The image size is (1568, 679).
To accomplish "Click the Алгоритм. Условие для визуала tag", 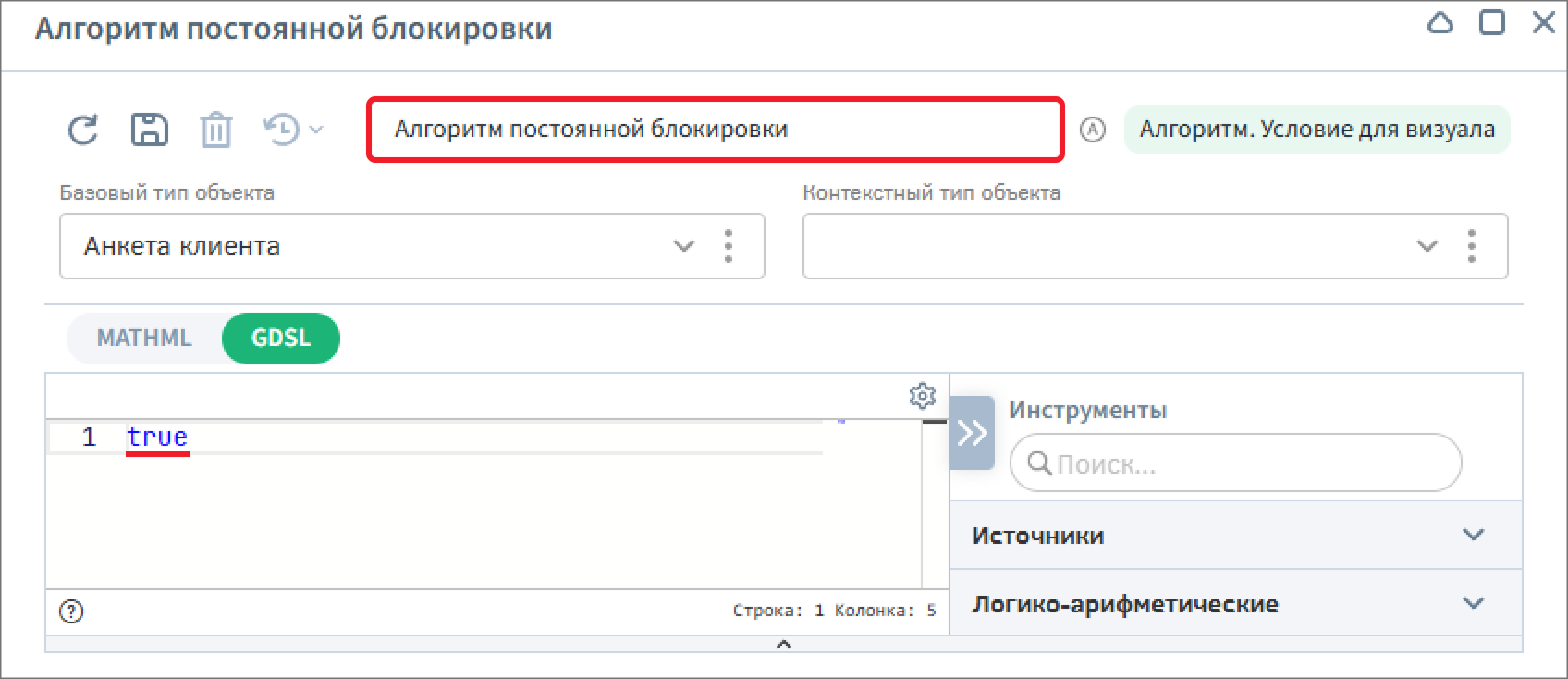I will coord(1317,130).
